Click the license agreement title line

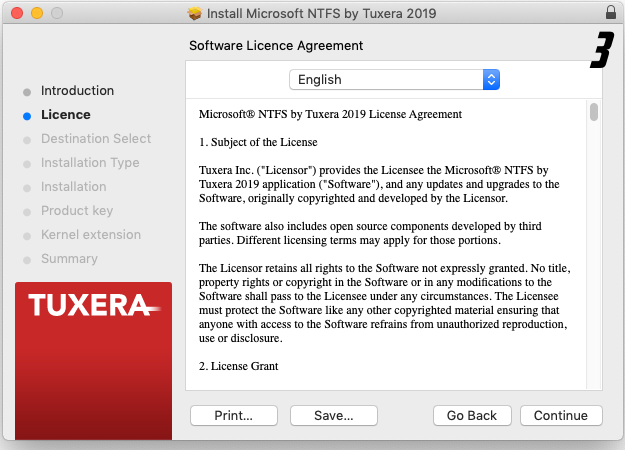[330, 114]
